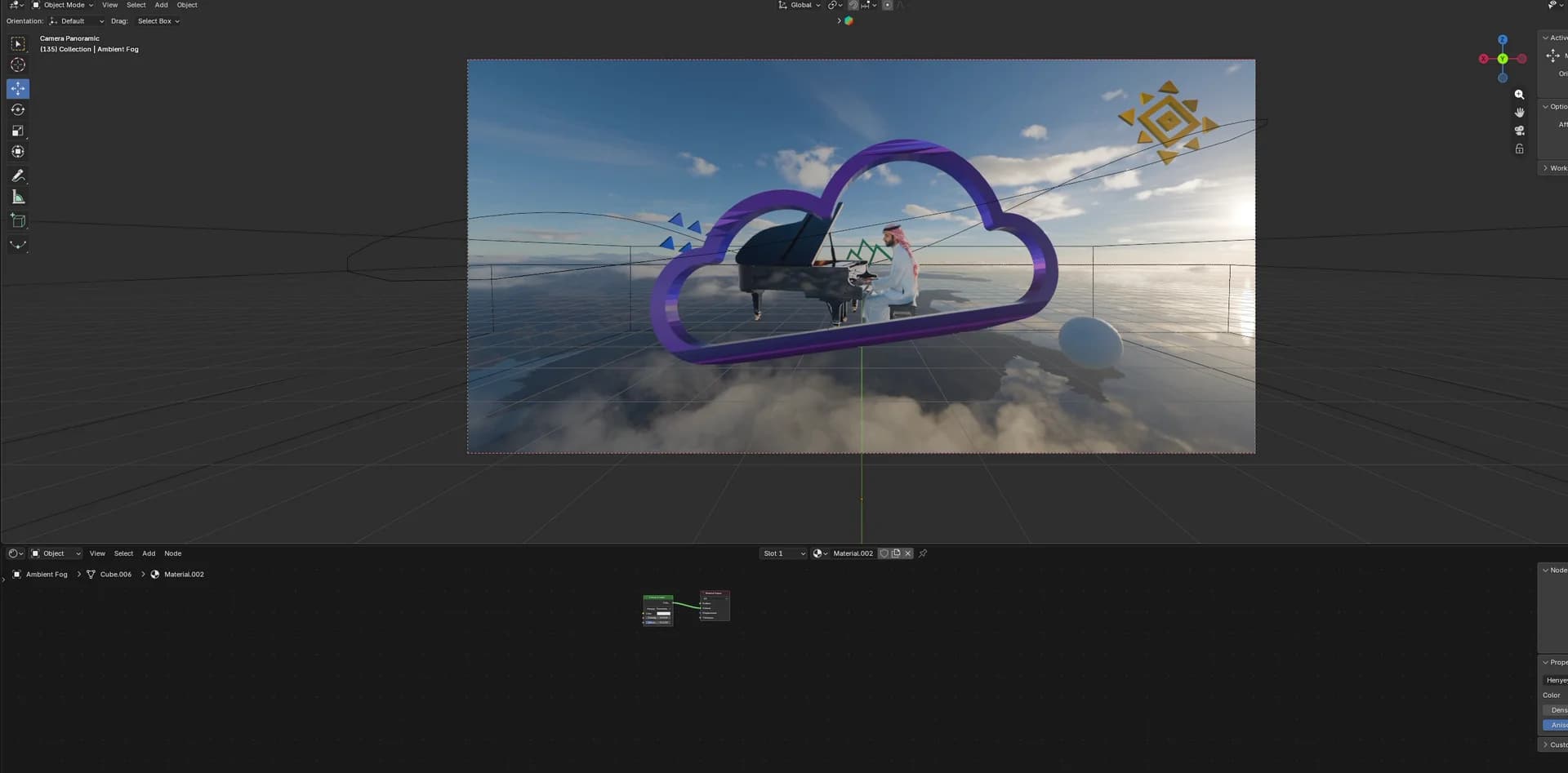
Task: Duplicate Material.002 with new material icon
Action: (x=896, y=553)
